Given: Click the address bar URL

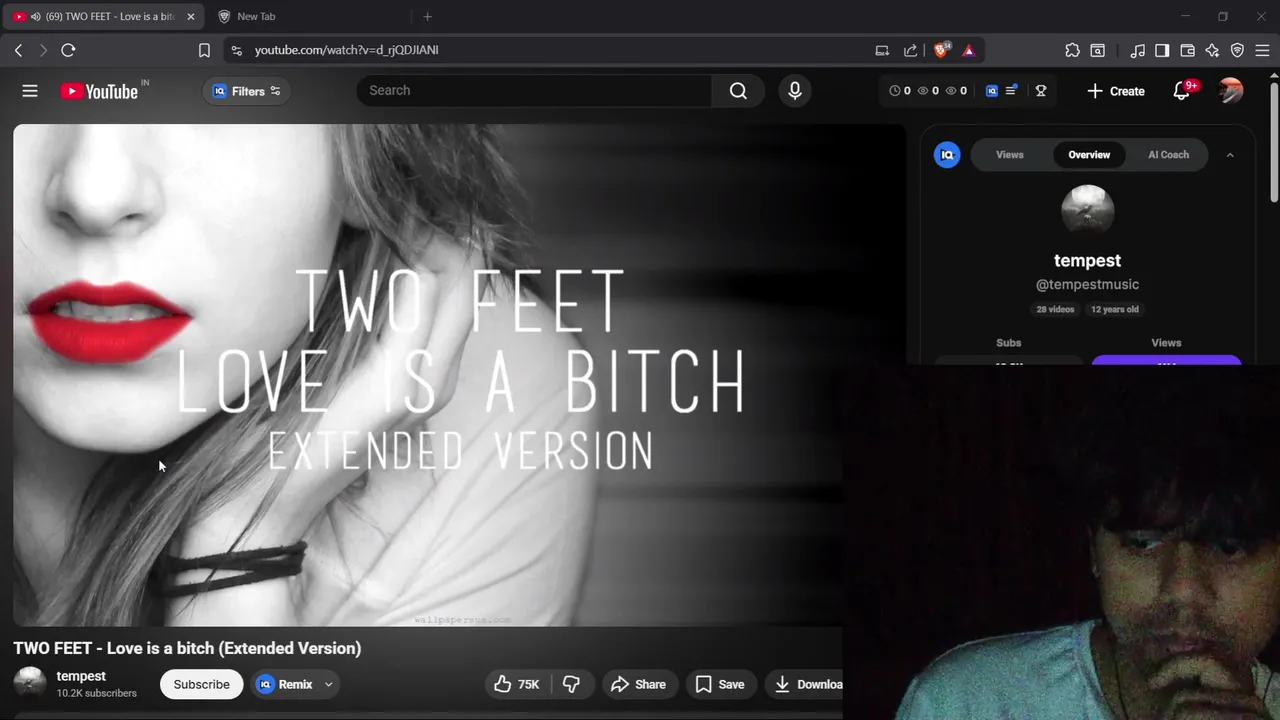Looking at the screenshot, I should [x=346, y=50].
